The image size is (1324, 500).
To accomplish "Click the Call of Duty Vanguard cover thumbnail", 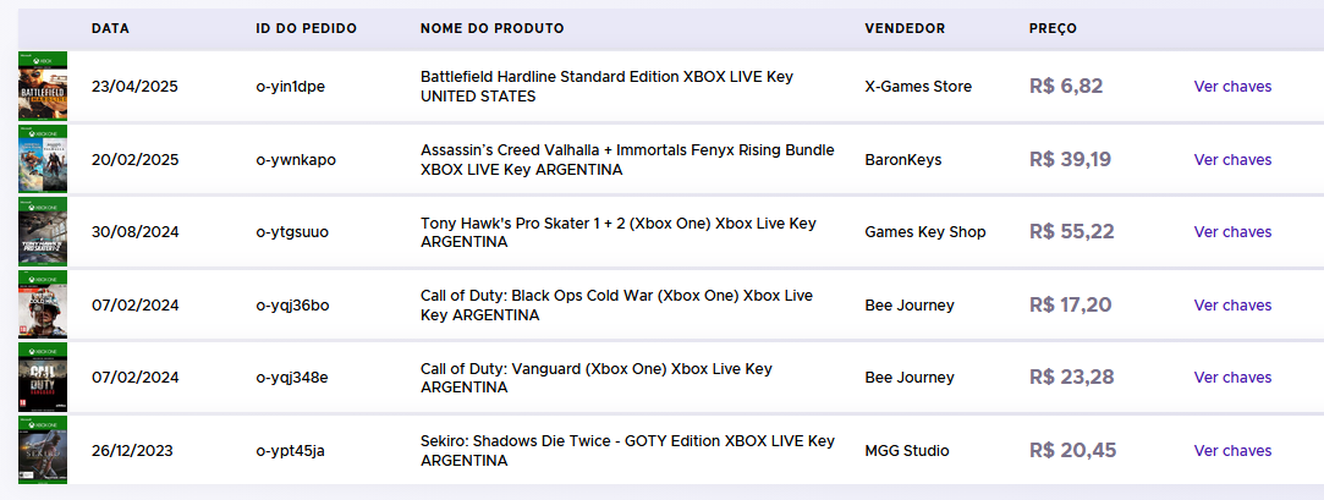I will (42, 377).
